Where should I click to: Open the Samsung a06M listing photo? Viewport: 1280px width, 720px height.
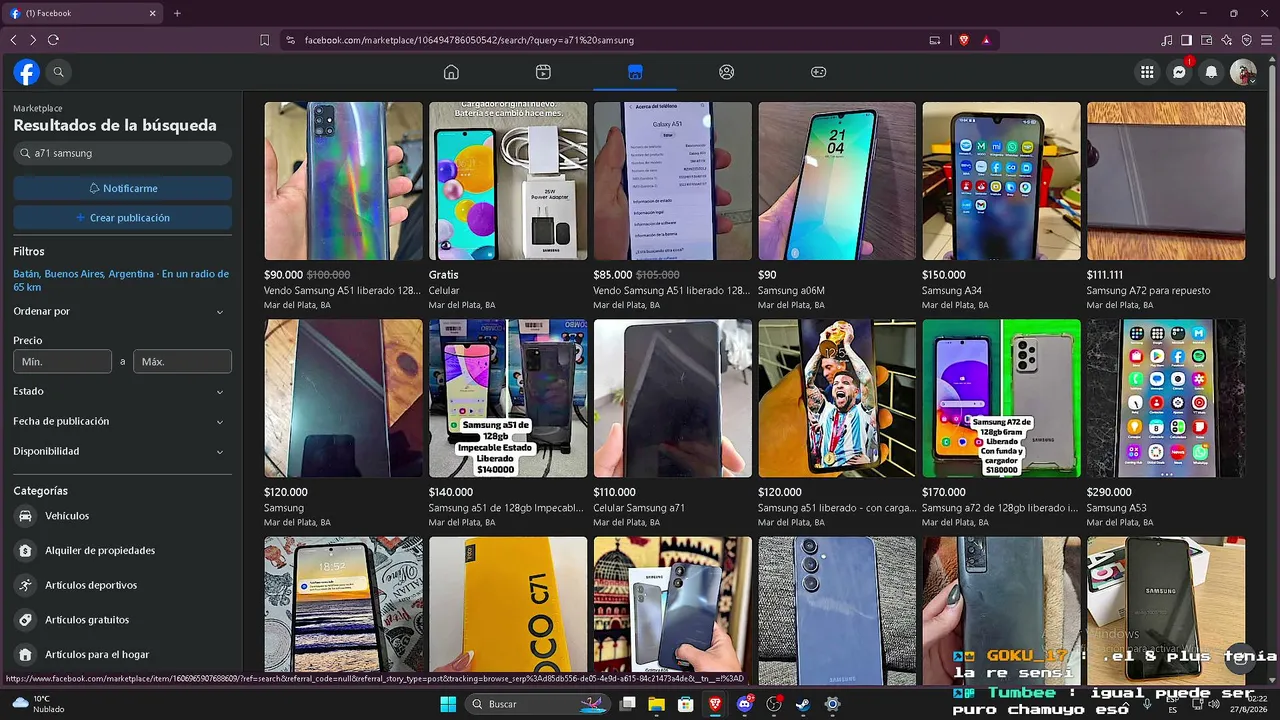(x=837, y=181)
